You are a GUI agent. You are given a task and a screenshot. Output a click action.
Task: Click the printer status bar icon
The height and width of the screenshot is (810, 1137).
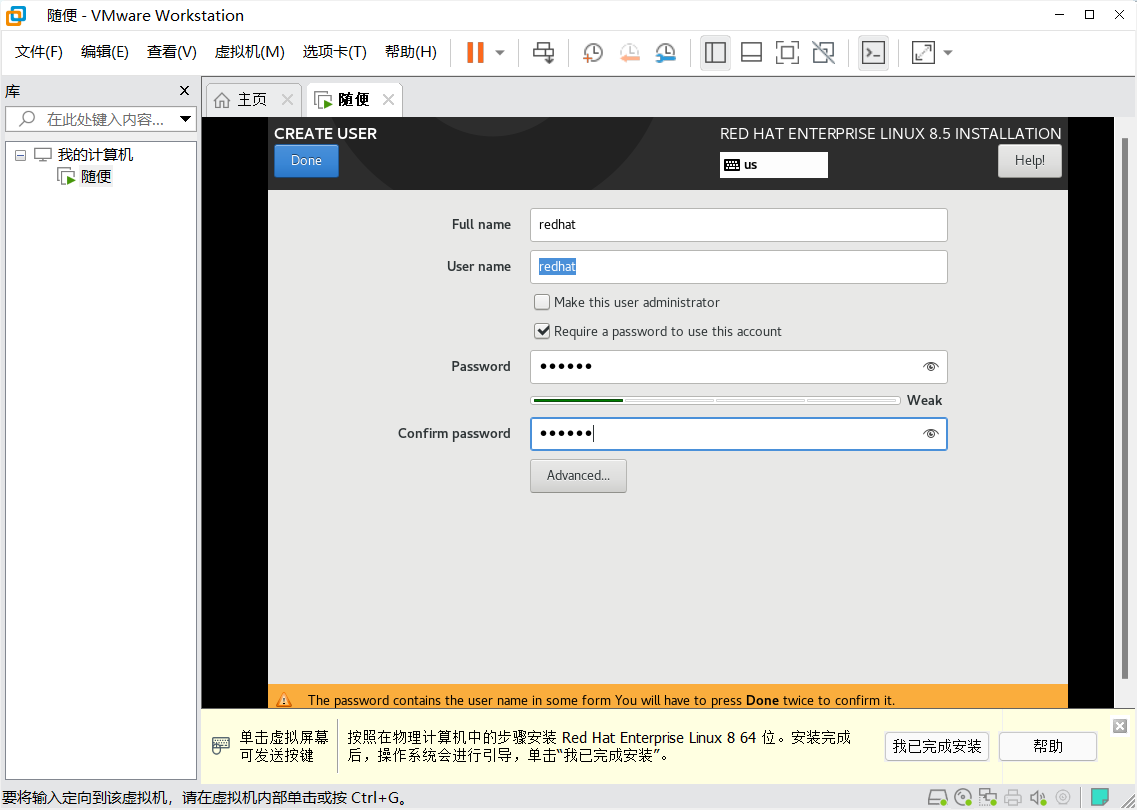[1012, 798]
